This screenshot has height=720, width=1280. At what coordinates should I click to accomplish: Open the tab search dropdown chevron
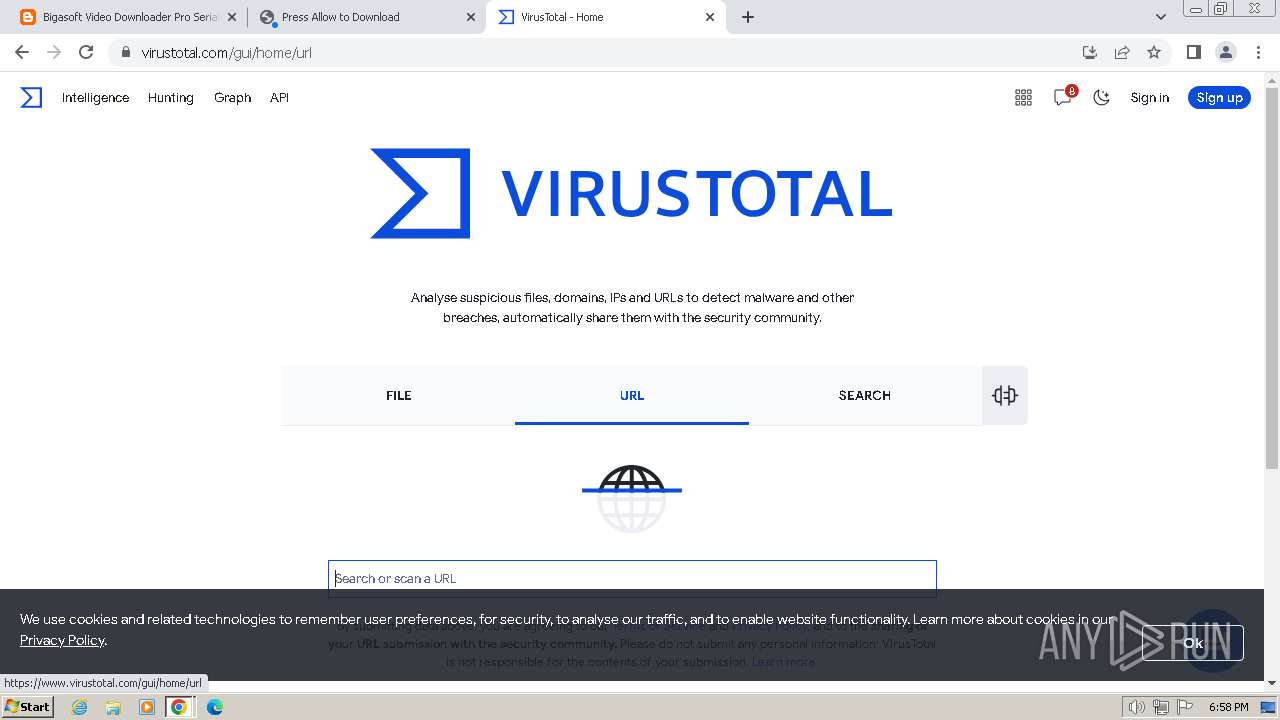point(1160,17)
